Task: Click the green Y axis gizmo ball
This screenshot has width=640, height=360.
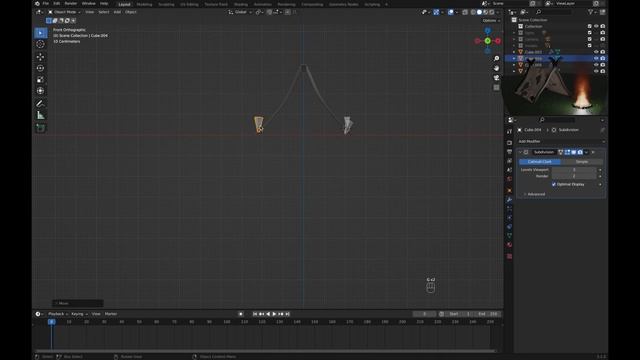Action: click(x=487, y=41)
